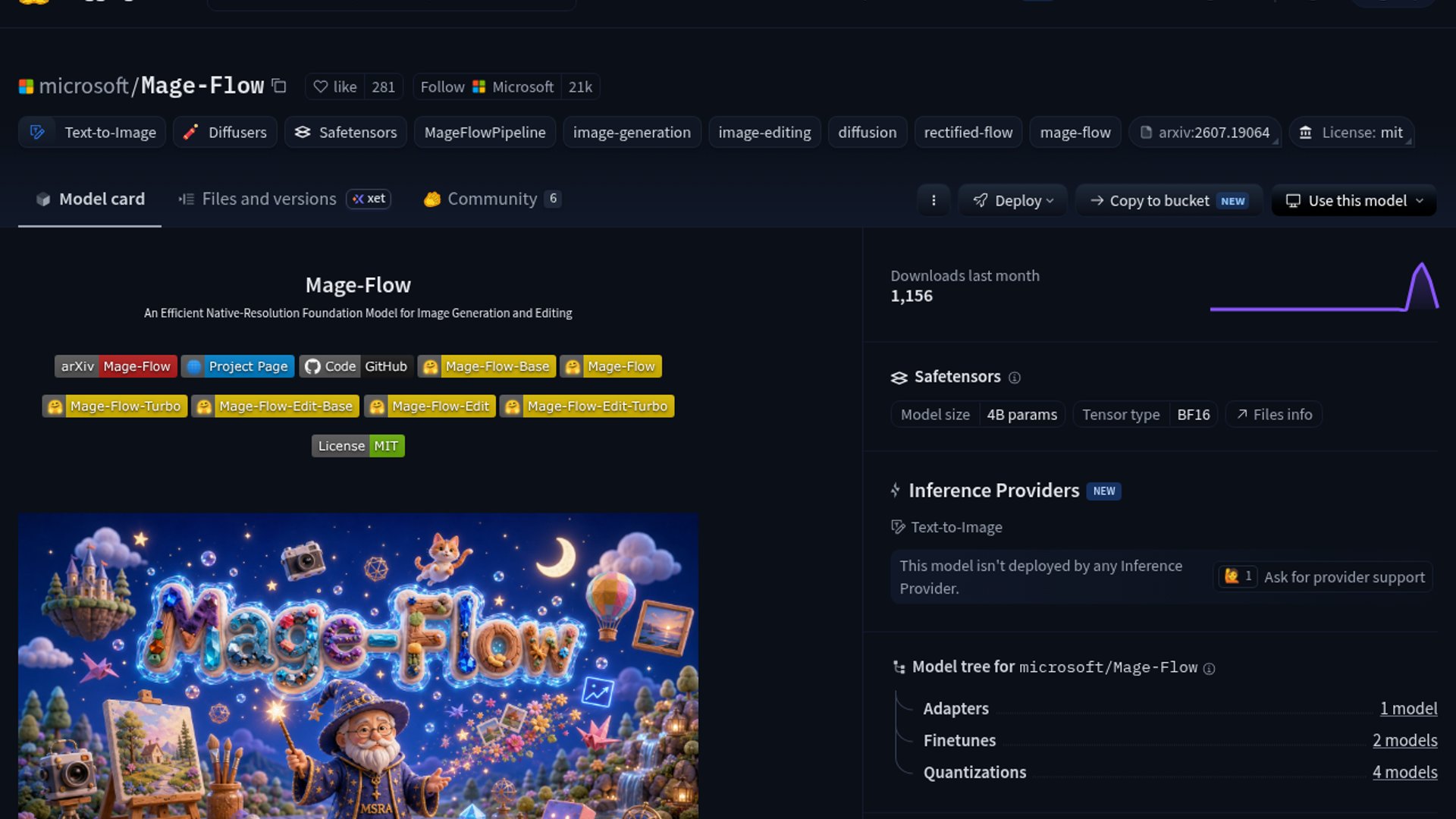Open Finetunes 2 models link

1404,740
